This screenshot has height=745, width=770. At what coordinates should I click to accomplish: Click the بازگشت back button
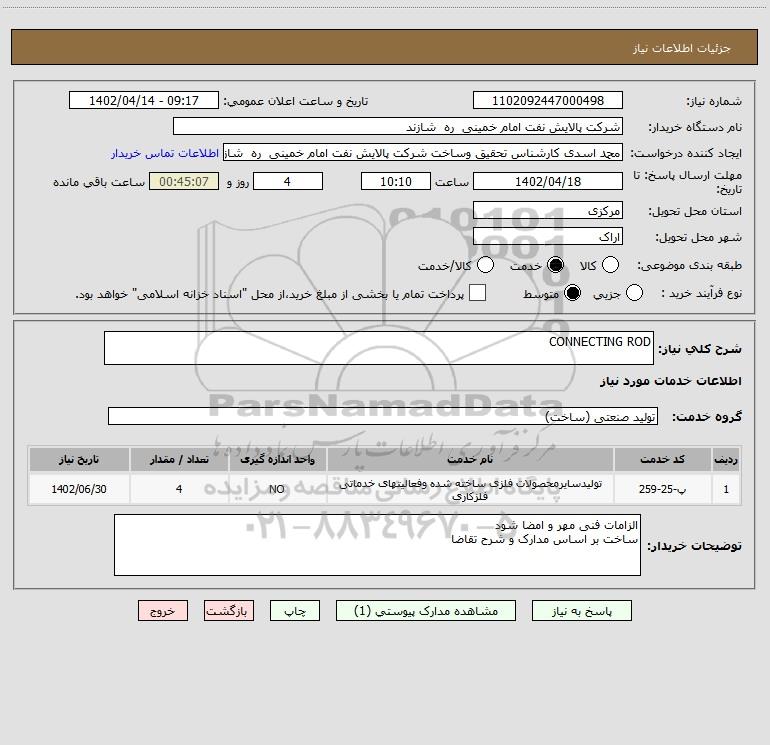pyautogui.click(x=229, y=610)
